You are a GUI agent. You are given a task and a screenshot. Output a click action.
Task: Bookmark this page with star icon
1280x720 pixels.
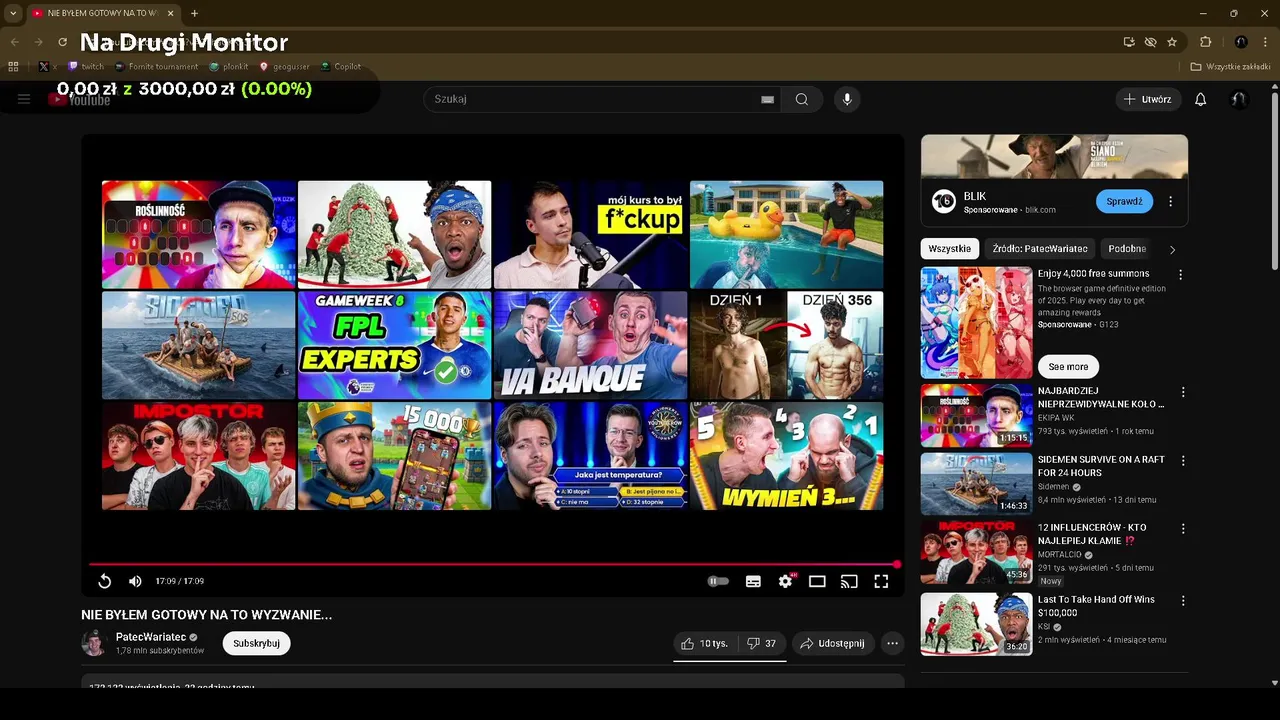[x=1172, y=42]
